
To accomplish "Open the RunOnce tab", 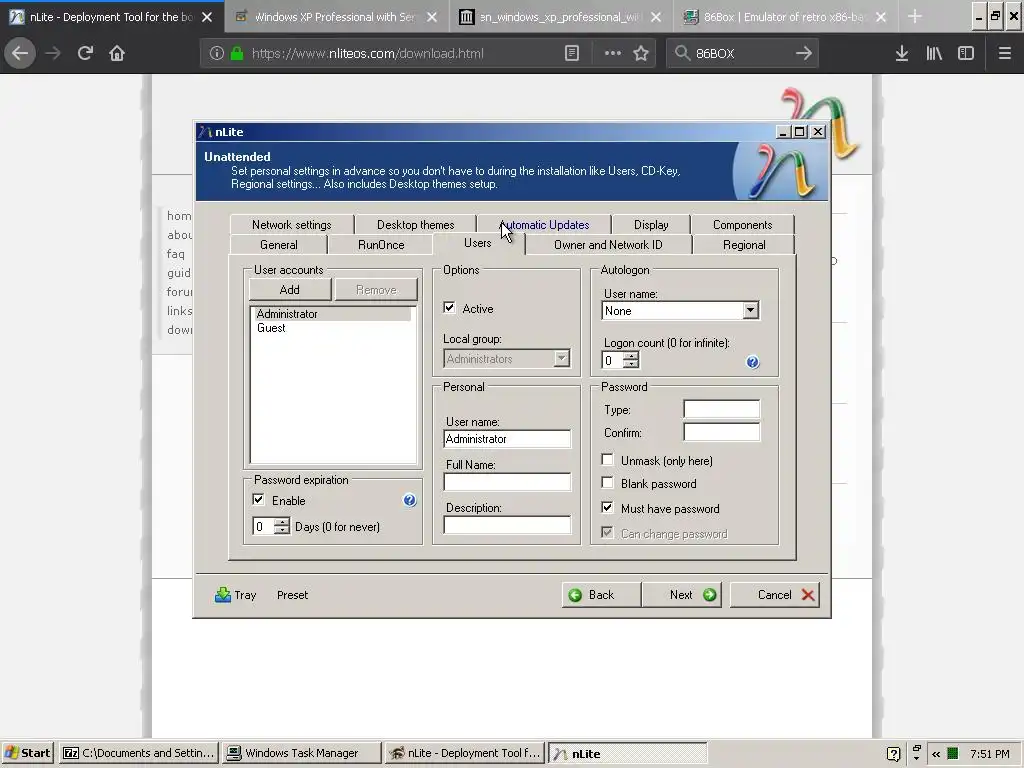I will click(381, 245).
